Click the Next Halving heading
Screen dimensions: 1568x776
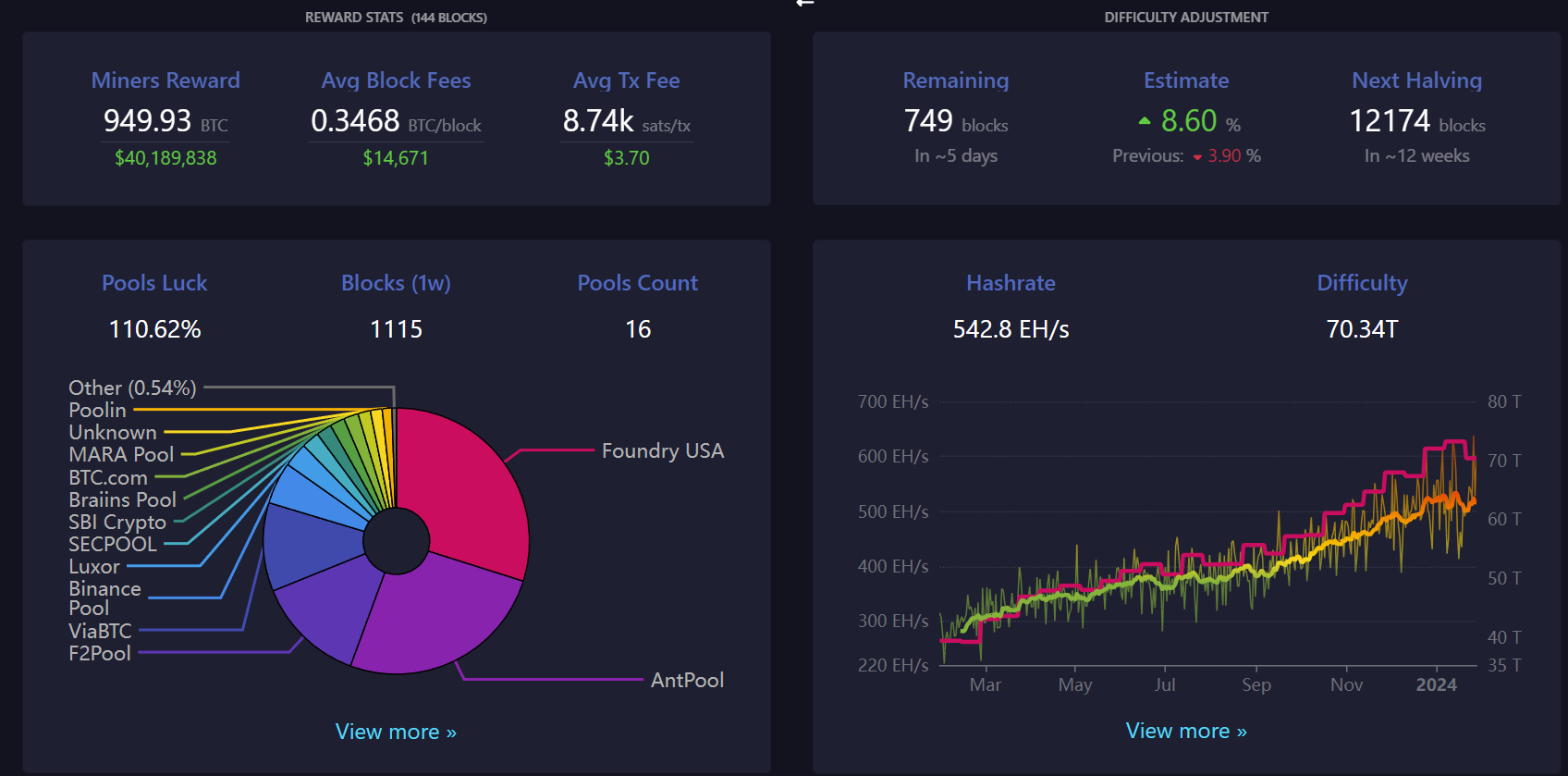tap(1417, 80)
